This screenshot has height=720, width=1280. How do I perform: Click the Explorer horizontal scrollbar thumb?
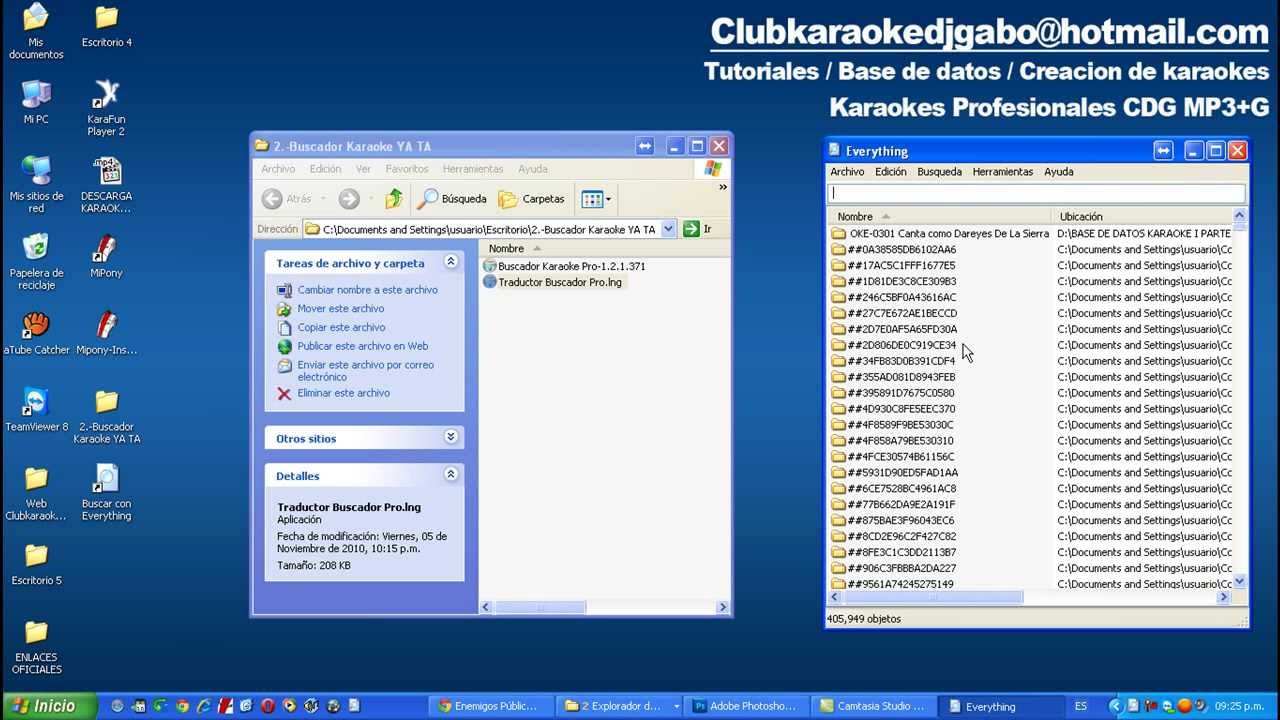540,607
